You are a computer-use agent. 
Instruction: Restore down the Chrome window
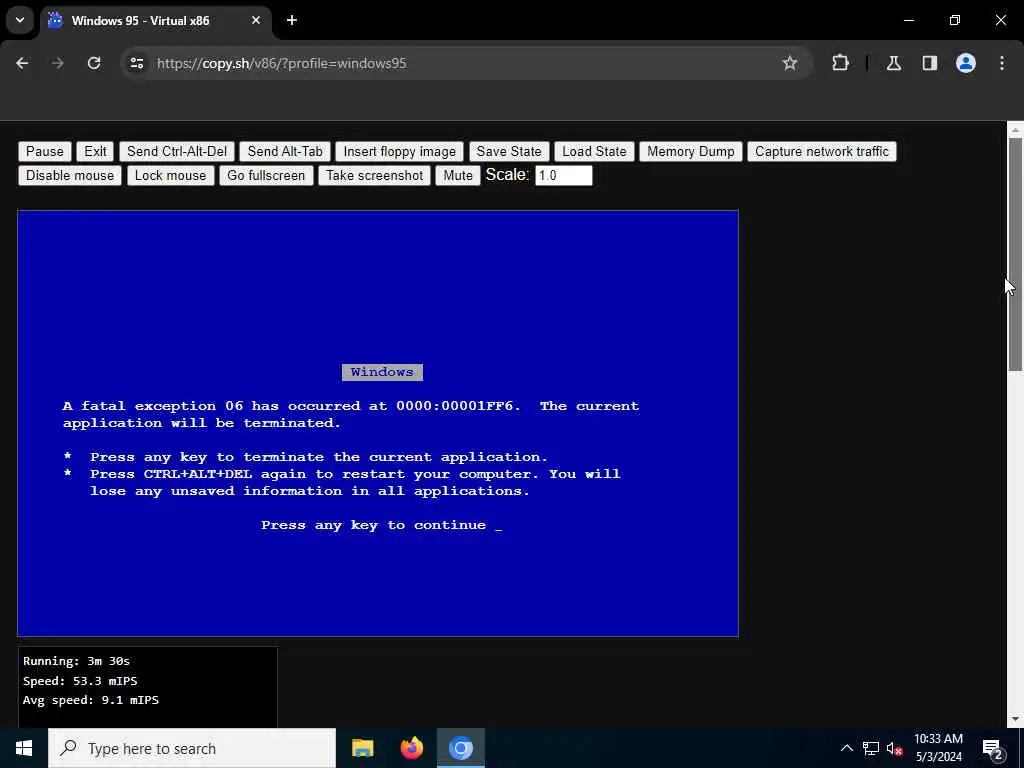(x=955, y=21)
